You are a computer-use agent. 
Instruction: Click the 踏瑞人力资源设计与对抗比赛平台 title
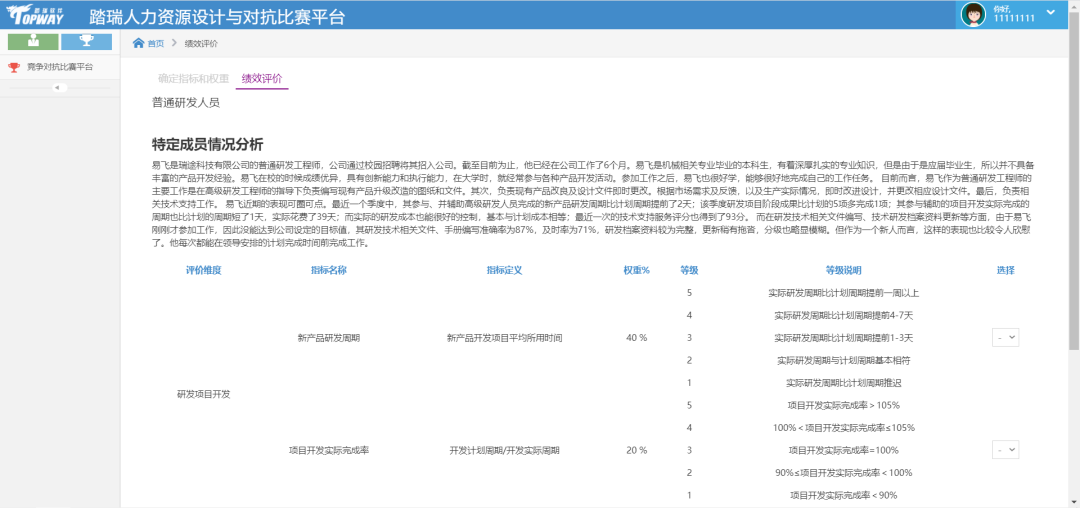[217, 17]
